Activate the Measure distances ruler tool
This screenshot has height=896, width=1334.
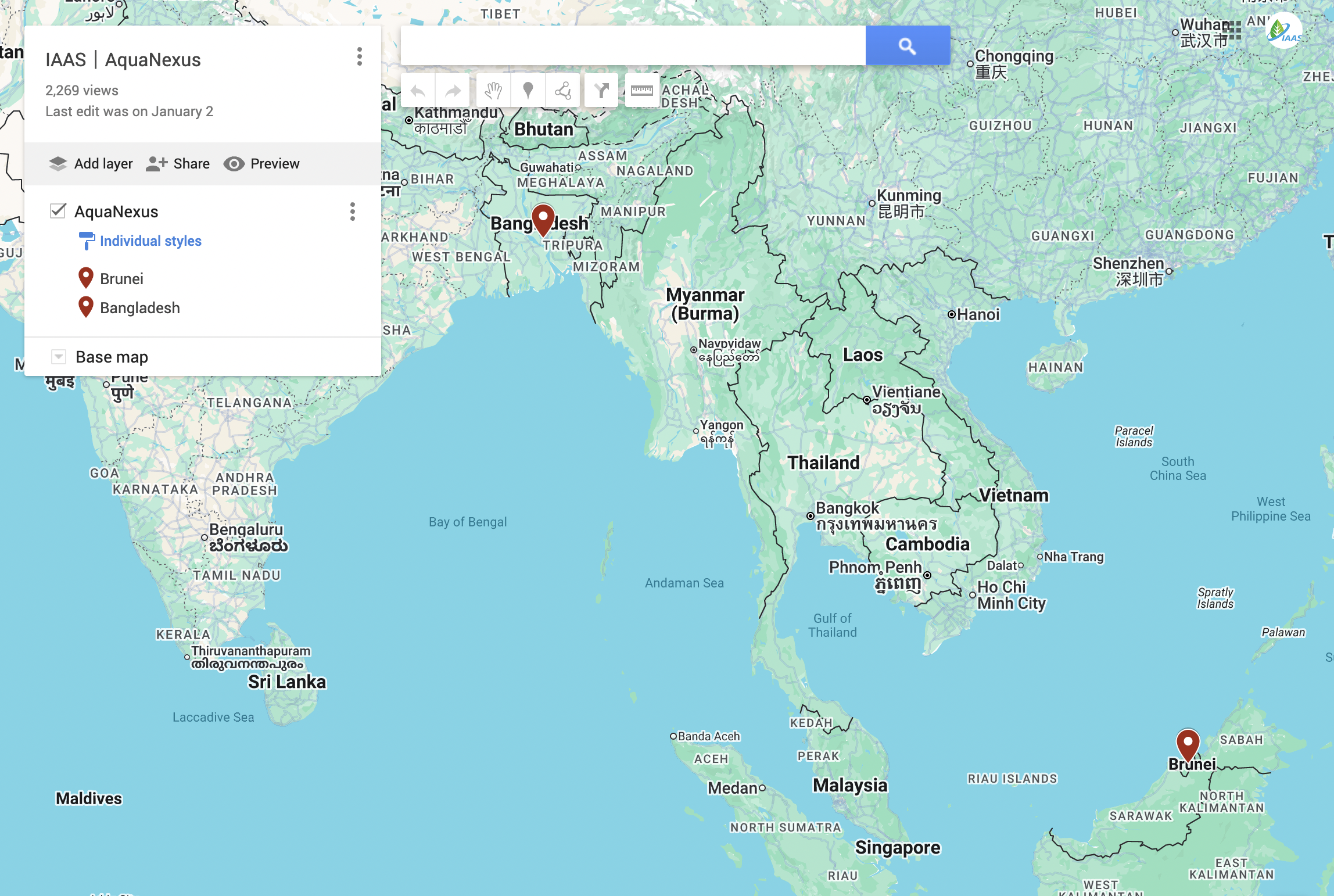pyautogui.click(x=642, y=90)
